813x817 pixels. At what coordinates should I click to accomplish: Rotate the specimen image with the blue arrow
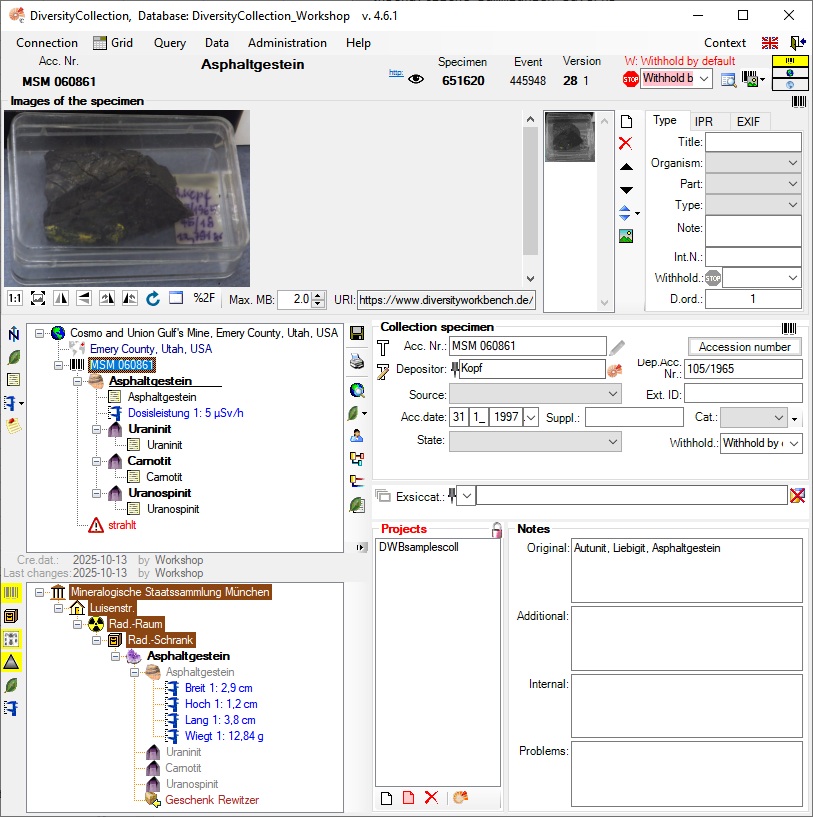pyautogui.click(x=153, y=299)
